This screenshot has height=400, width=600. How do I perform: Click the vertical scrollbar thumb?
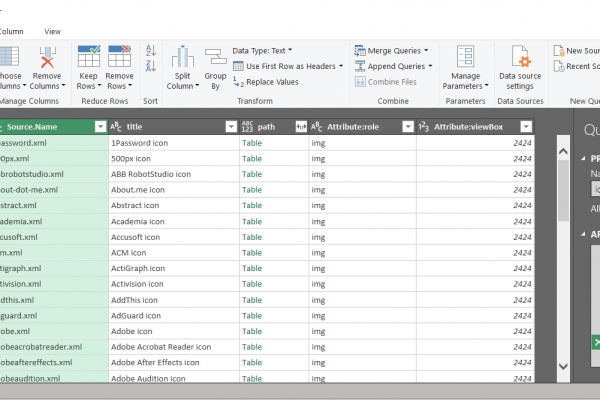[x=563, y=190]
